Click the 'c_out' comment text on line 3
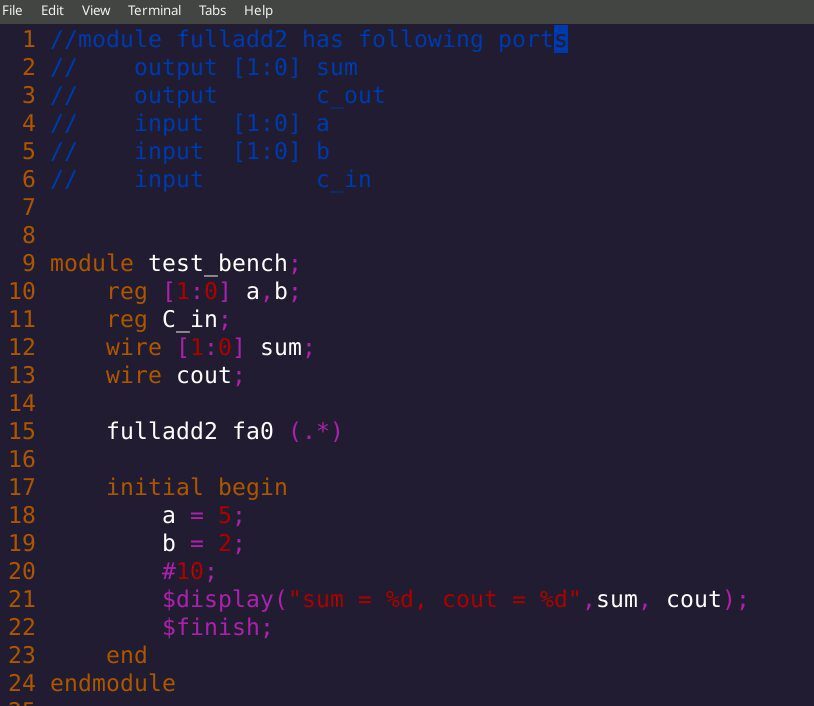The height and width of the screenshot is (706, 814). [x=350, y=96]
